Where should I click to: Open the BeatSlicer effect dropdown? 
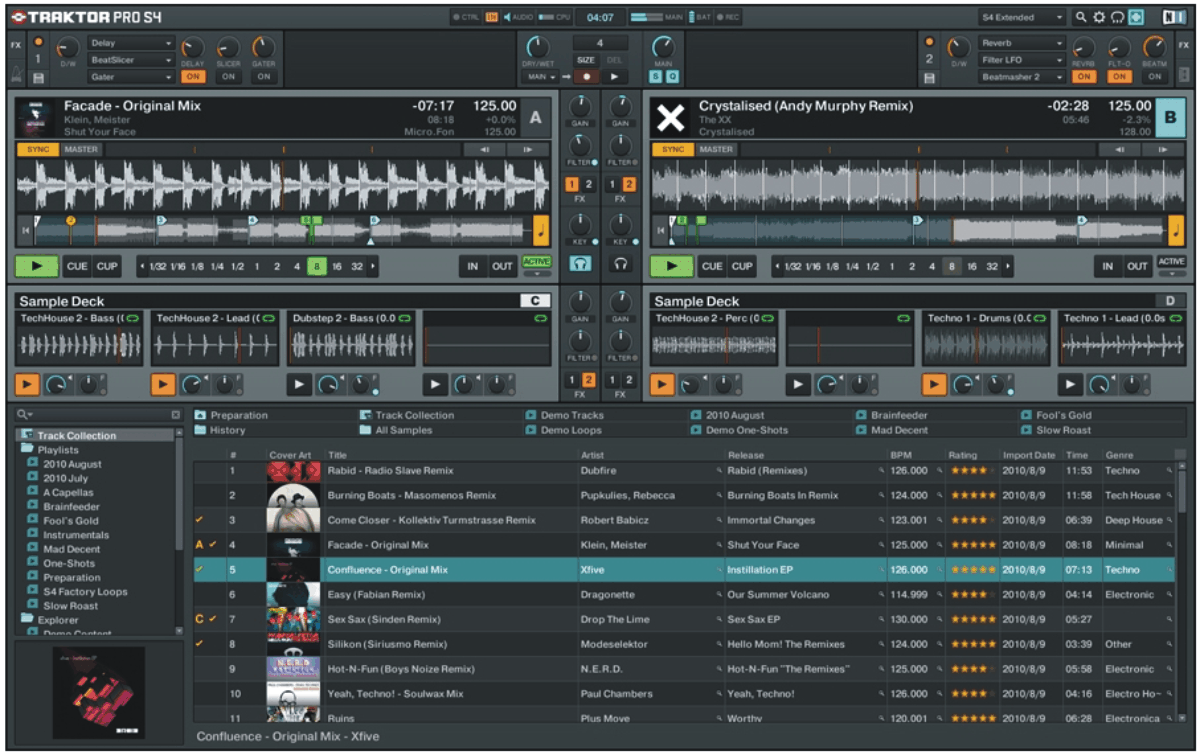131,60
